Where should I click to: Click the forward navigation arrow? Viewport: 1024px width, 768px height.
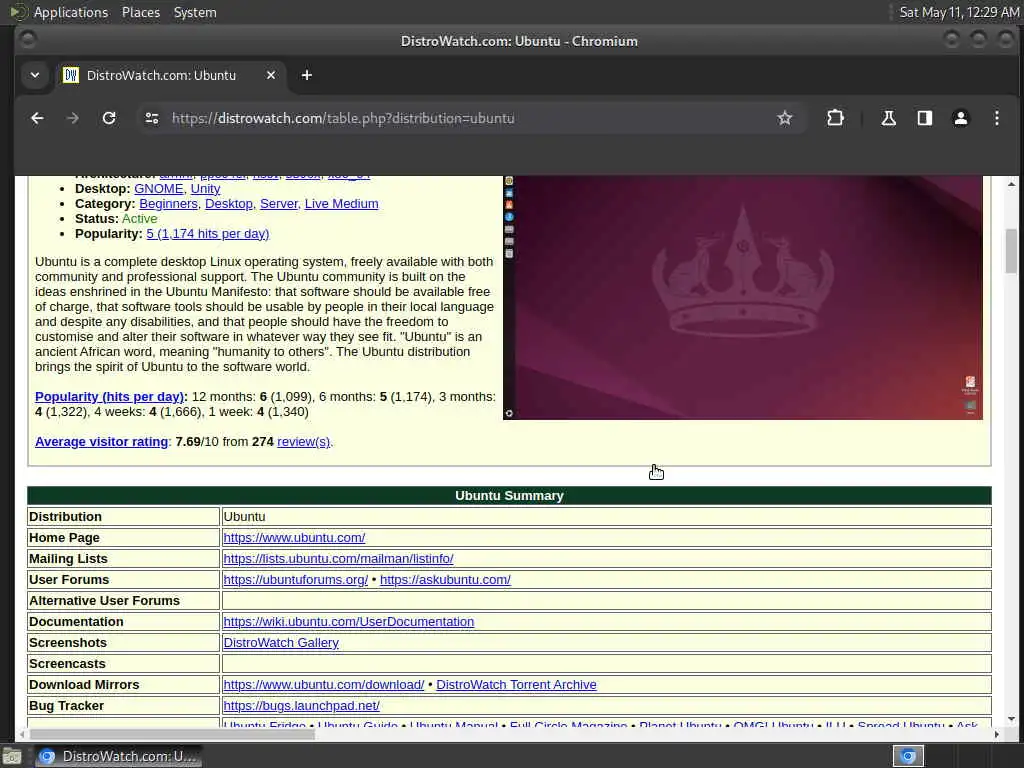click(x=72, y=118)
